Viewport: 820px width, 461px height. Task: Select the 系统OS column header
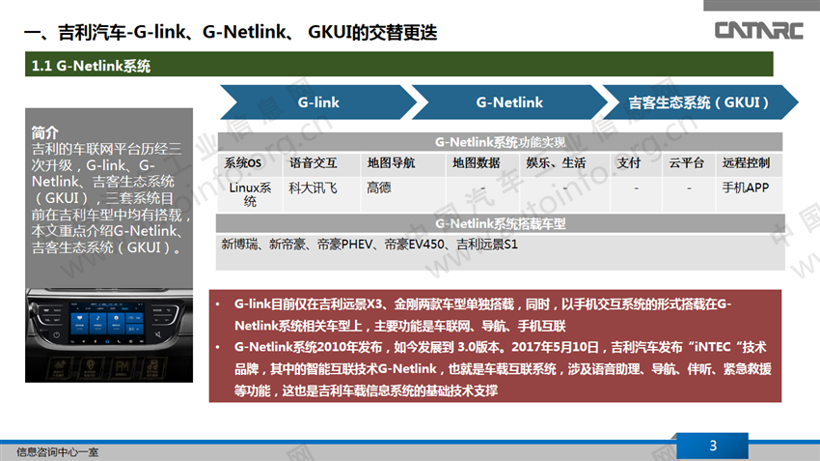250,164
